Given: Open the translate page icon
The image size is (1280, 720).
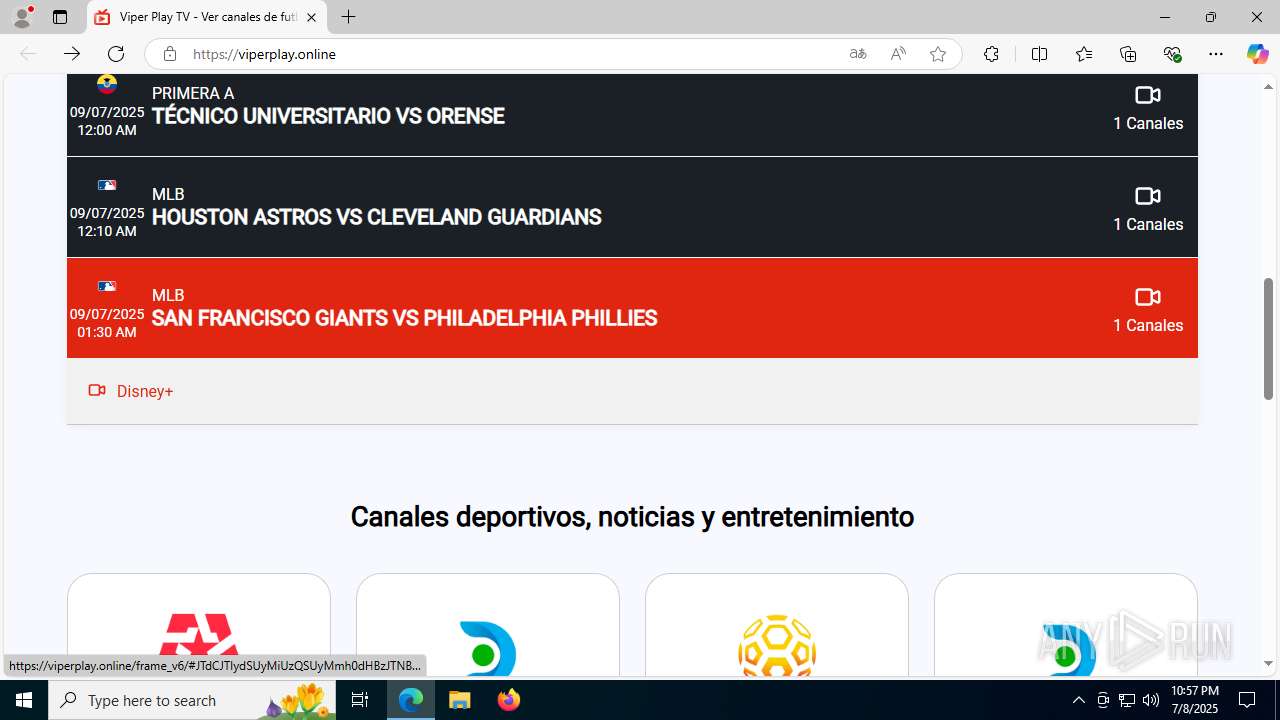Looking at the screenshot, I should click(858, 54).
